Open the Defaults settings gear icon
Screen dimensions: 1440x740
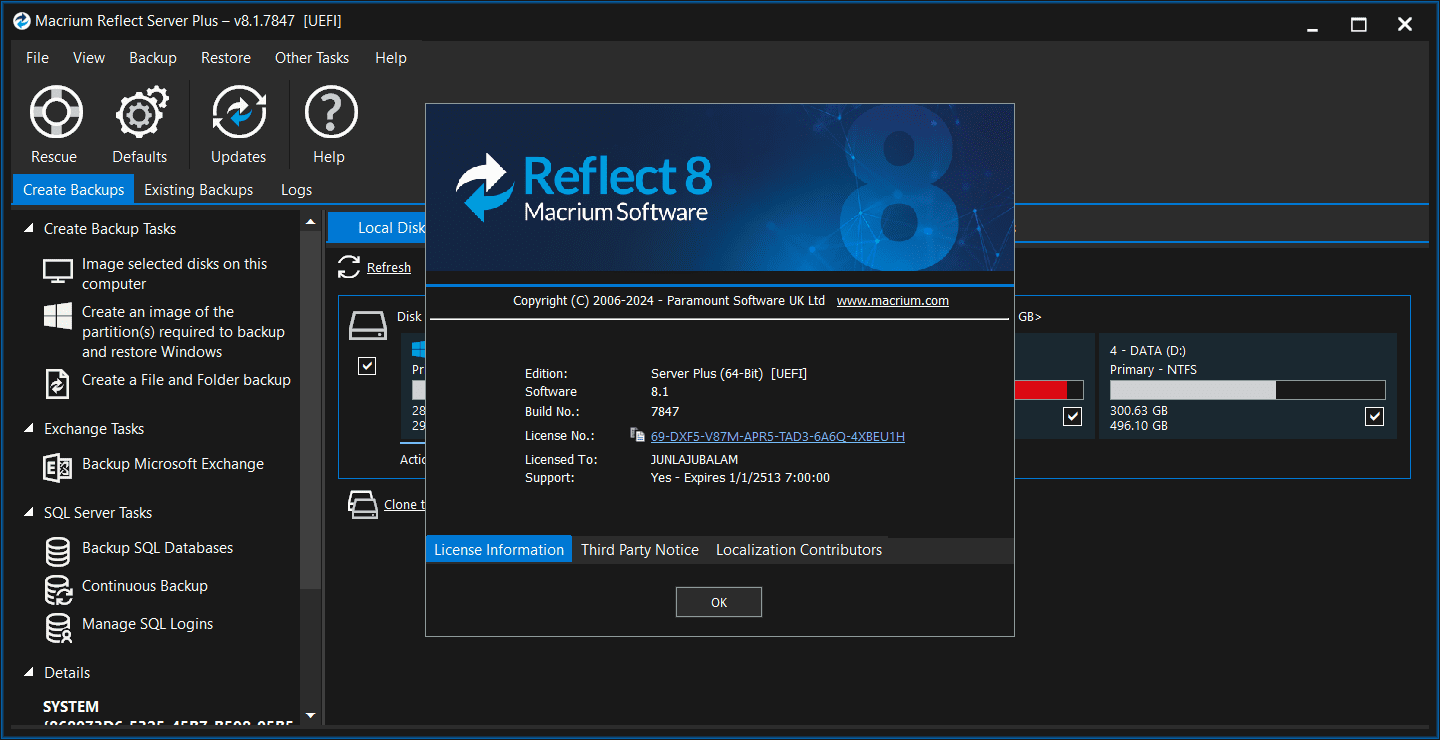140,112
